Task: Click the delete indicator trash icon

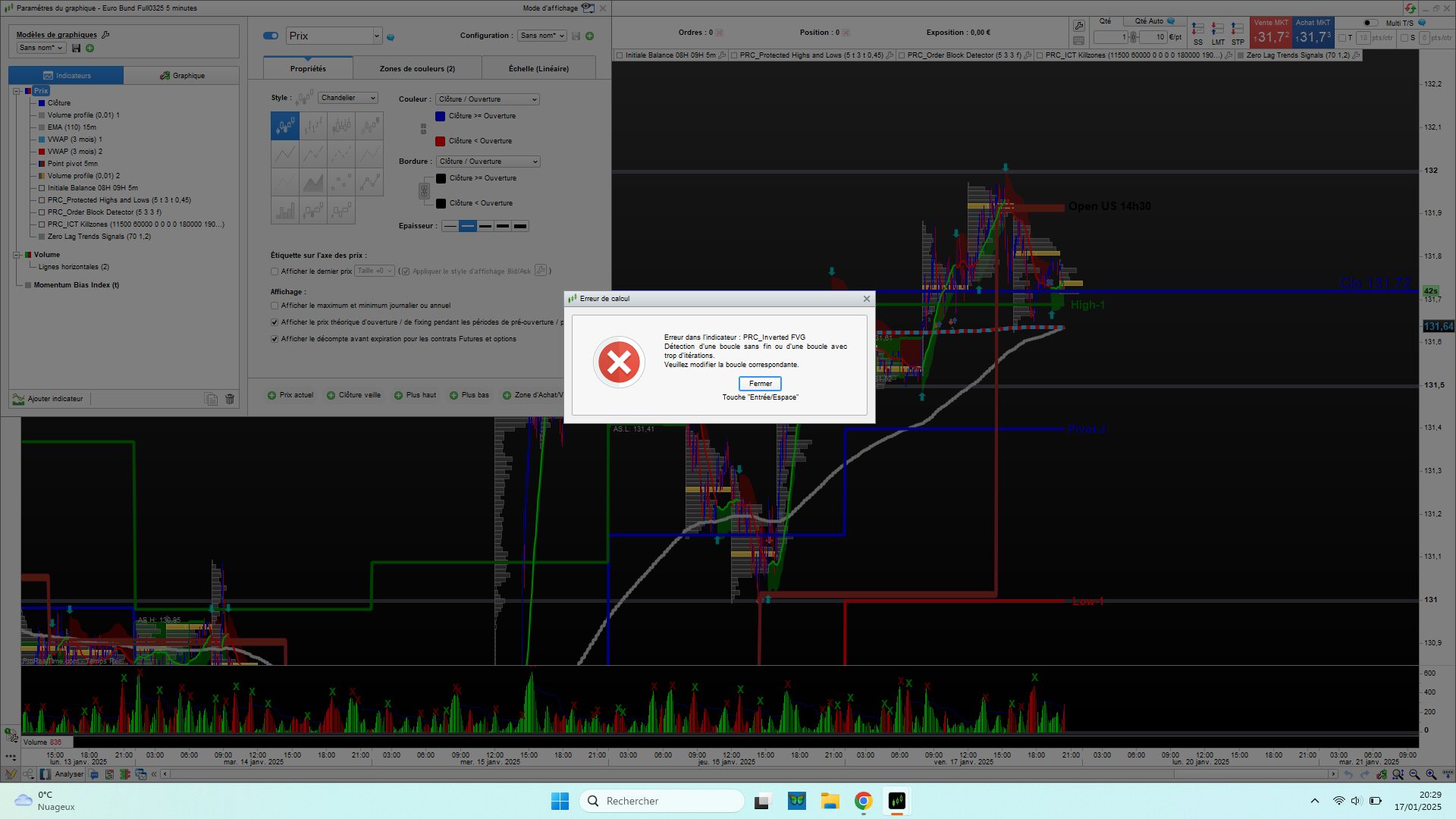Action: (230, 399)
